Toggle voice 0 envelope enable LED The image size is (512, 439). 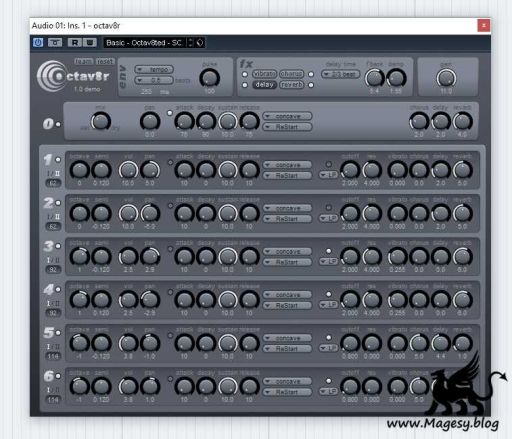[170, 113]
